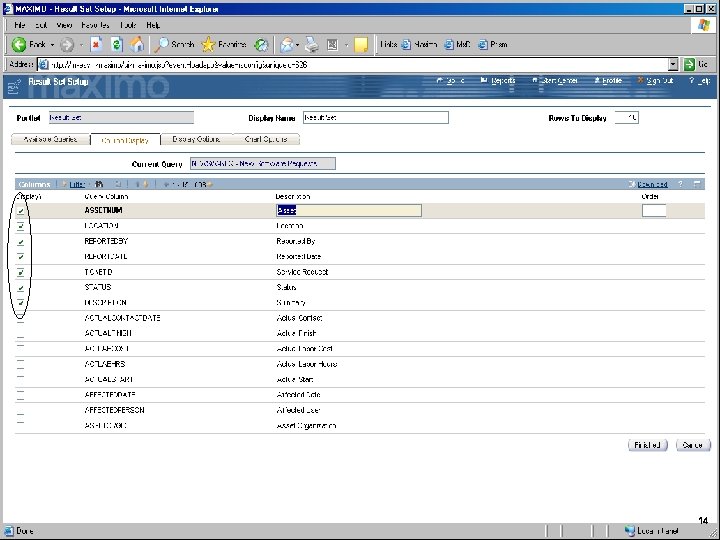Check the AFFECTEDPERSON display checkbox

point(21,411)
